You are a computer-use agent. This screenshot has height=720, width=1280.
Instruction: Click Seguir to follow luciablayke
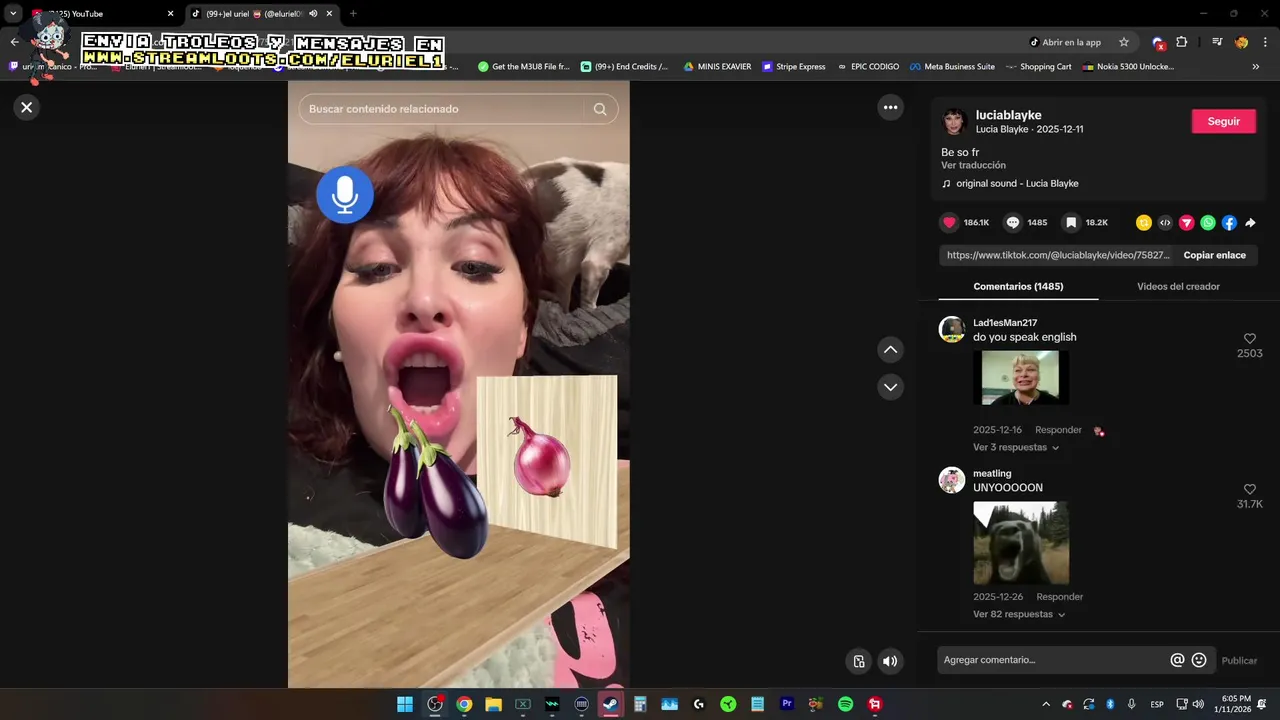pyautogui.click(x=1223, y=121)
